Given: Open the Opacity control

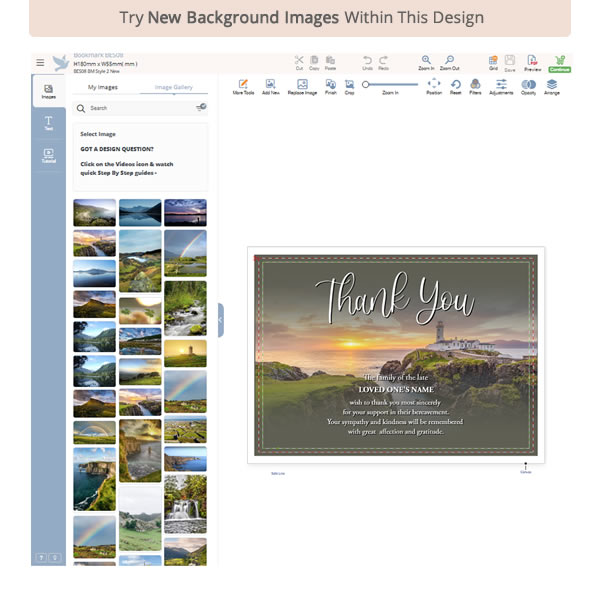Looking at the screenshot, I should [x=528, y=86].
